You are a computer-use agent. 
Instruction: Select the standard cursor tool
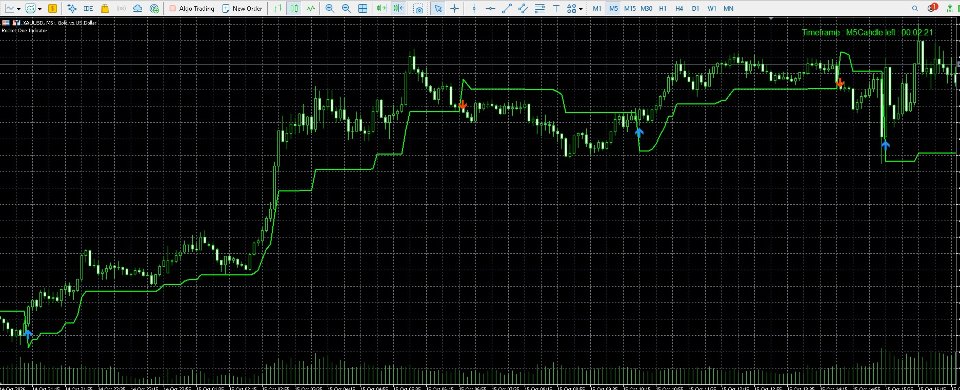tap(438, 9)
